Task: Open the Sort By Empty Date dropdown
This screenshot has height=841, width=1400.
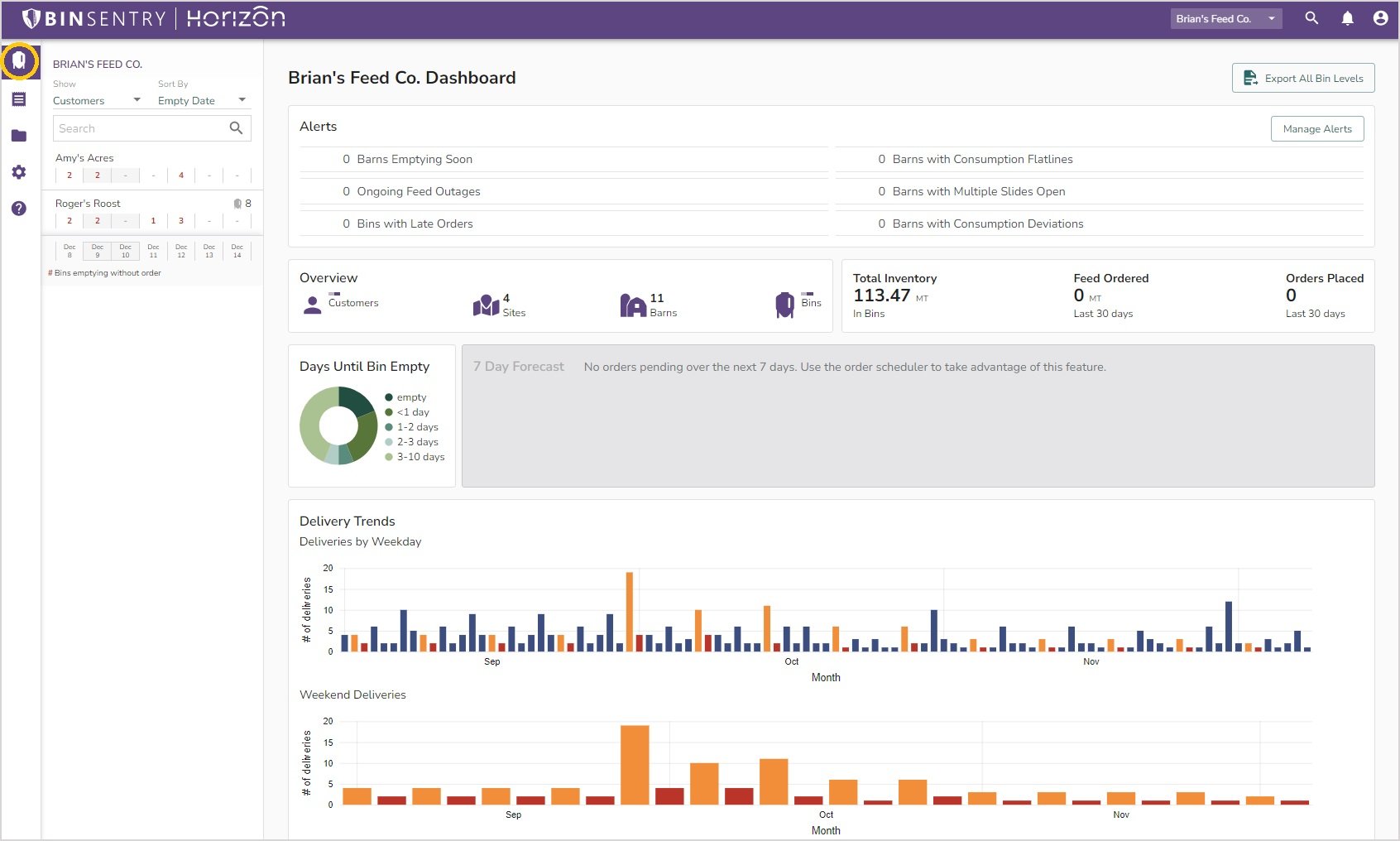Action: 200,100
